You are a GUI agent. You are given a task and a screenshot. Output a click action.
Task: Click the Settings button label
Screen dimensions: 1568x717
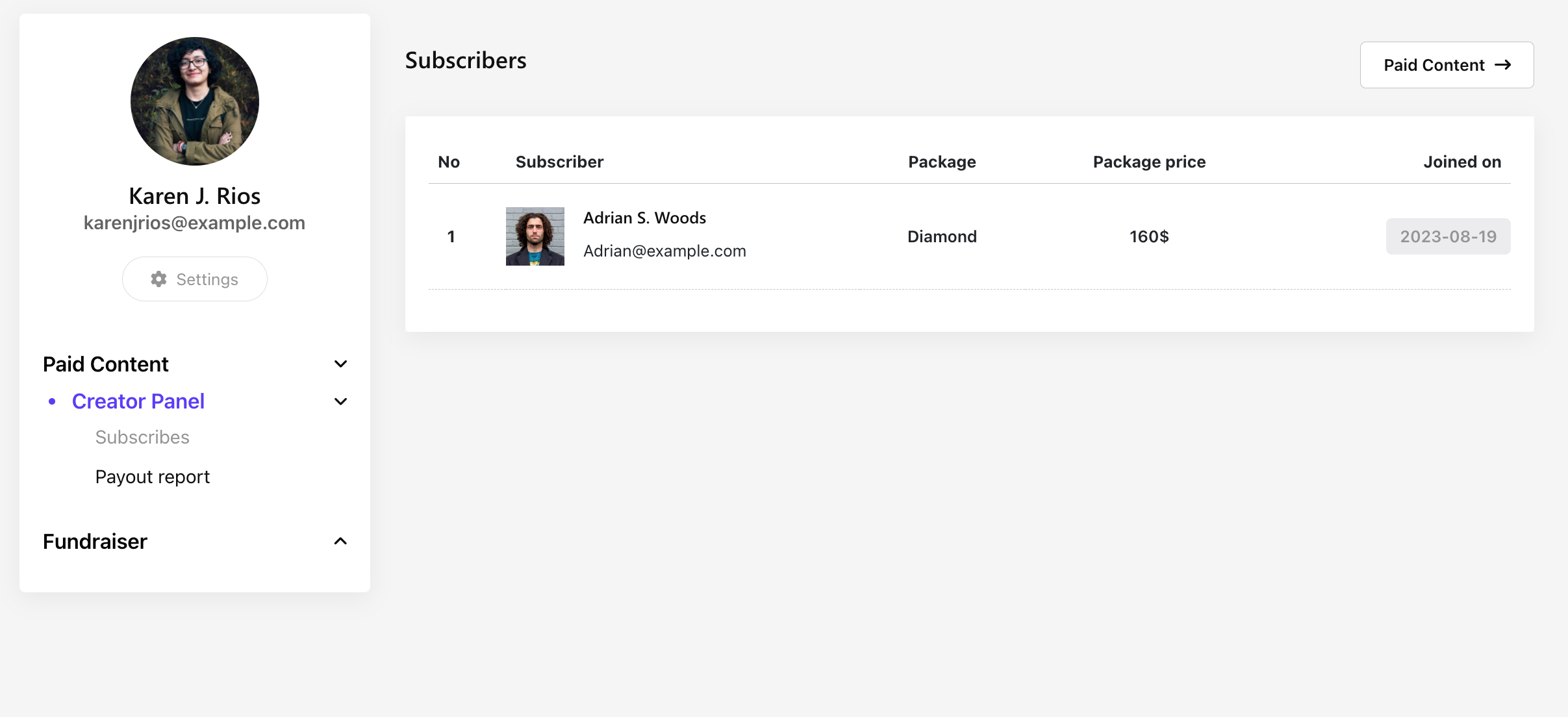click(x=207, y=279)
